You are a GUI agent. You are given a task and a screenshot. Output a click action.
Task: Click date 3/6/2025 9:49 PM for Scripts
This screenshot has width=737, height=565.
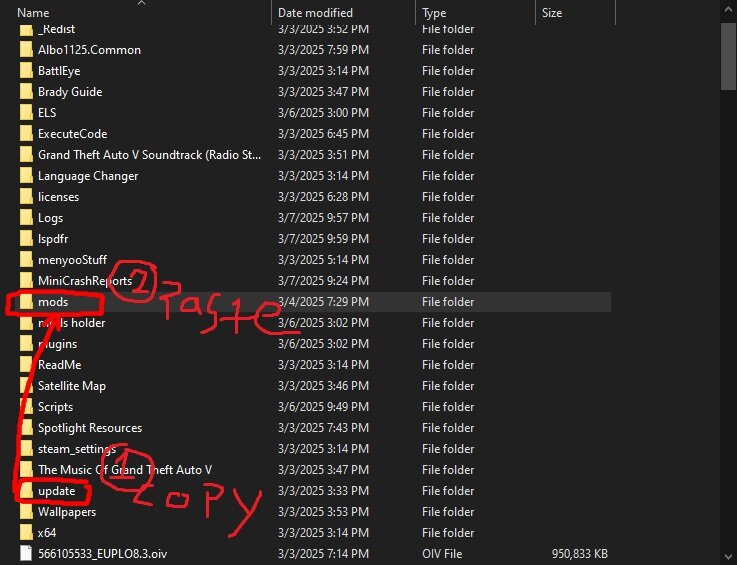tap(323, 407)
